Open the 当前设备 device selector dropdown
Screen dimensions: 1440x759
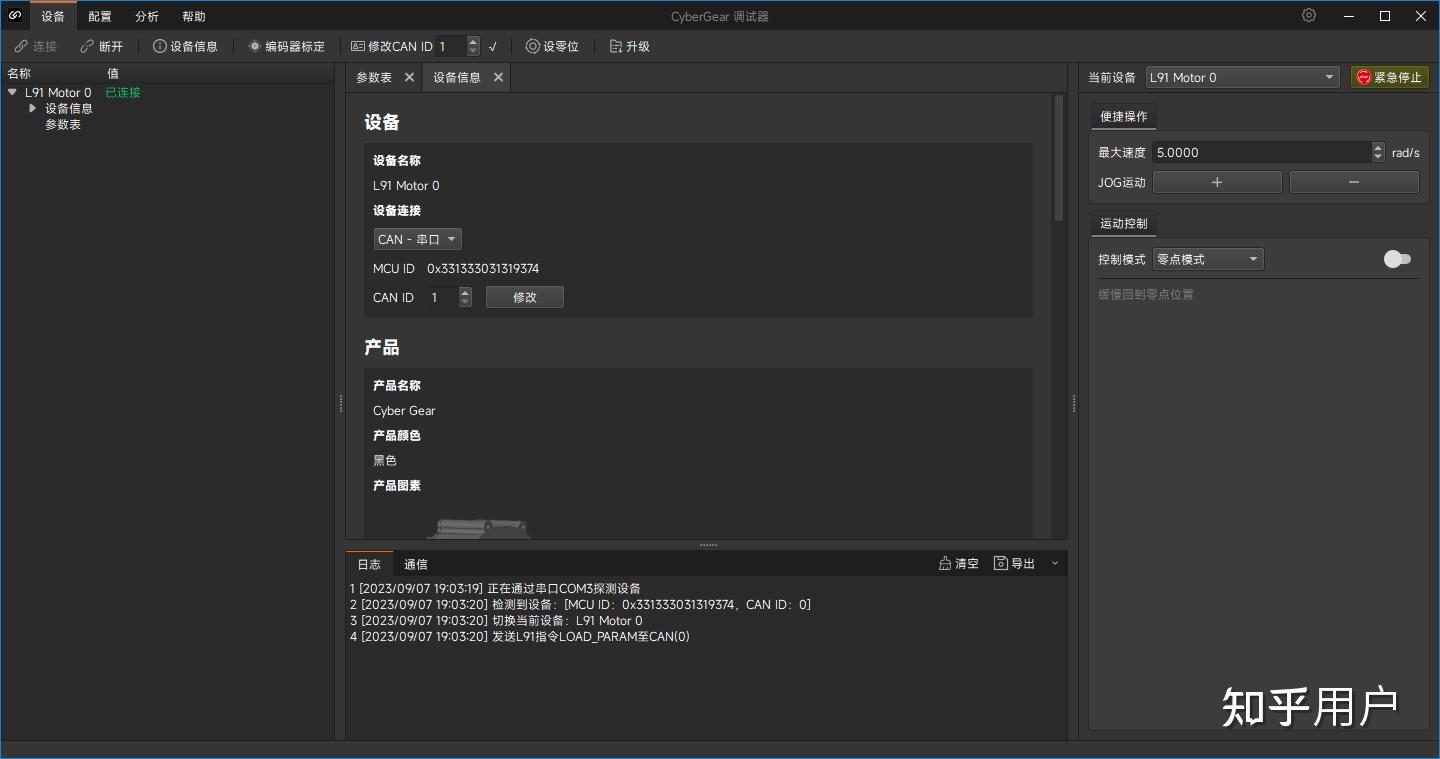coord(1241,76)
